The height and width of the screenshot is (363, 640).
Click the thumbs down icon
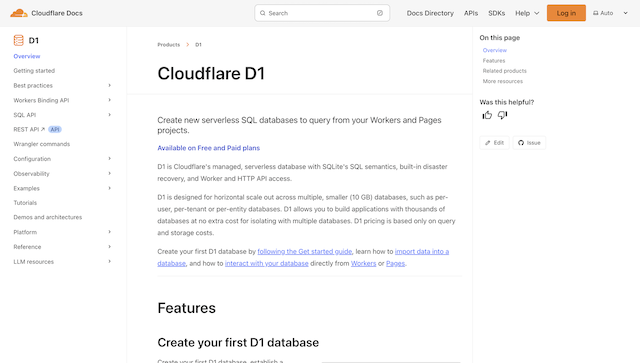[502, 115]
